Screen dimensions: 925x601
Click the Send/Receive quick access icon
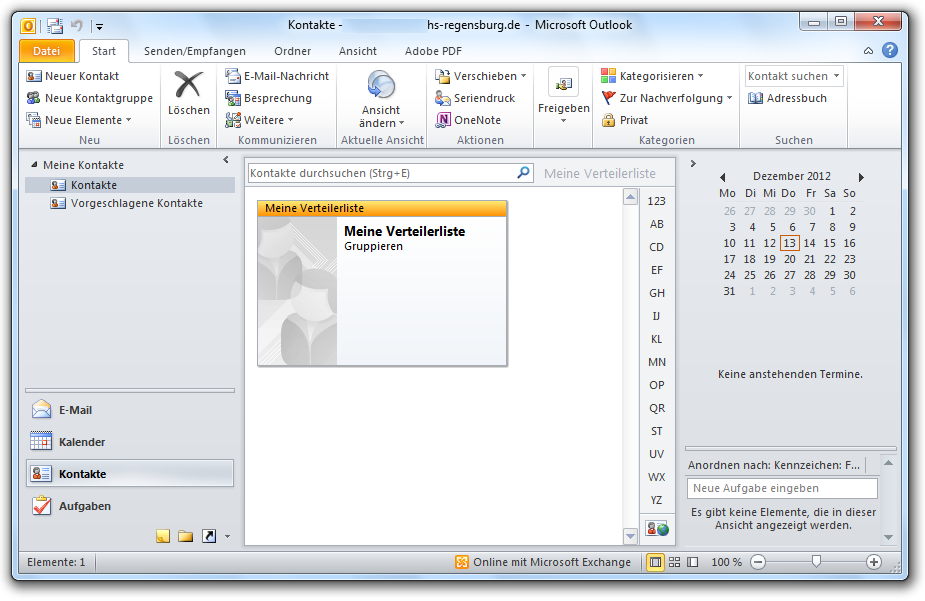tap(55, 25)
